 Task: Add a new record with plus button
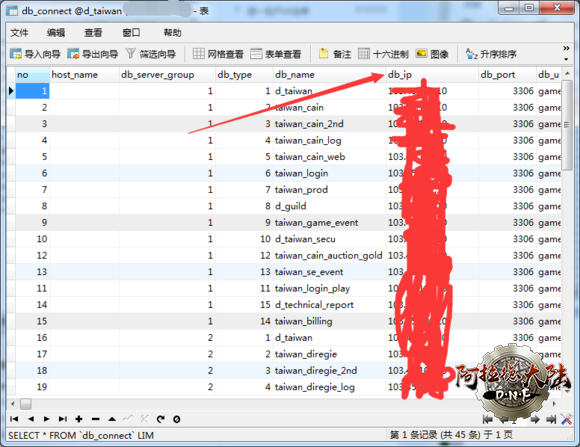(78, 419)
